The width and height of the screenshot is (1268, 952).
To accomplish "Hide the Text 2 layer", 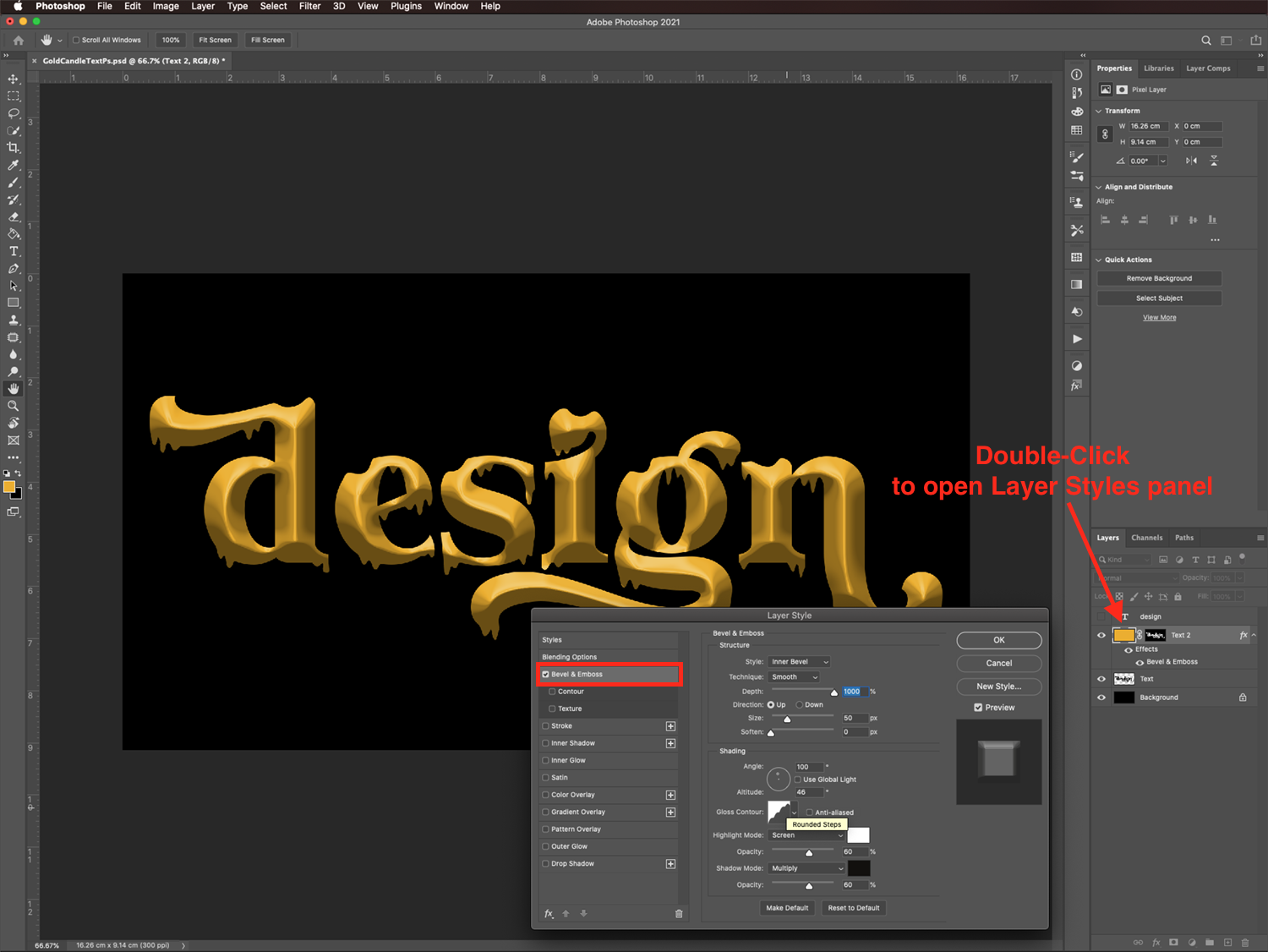I will click(x=1101, y=635).
